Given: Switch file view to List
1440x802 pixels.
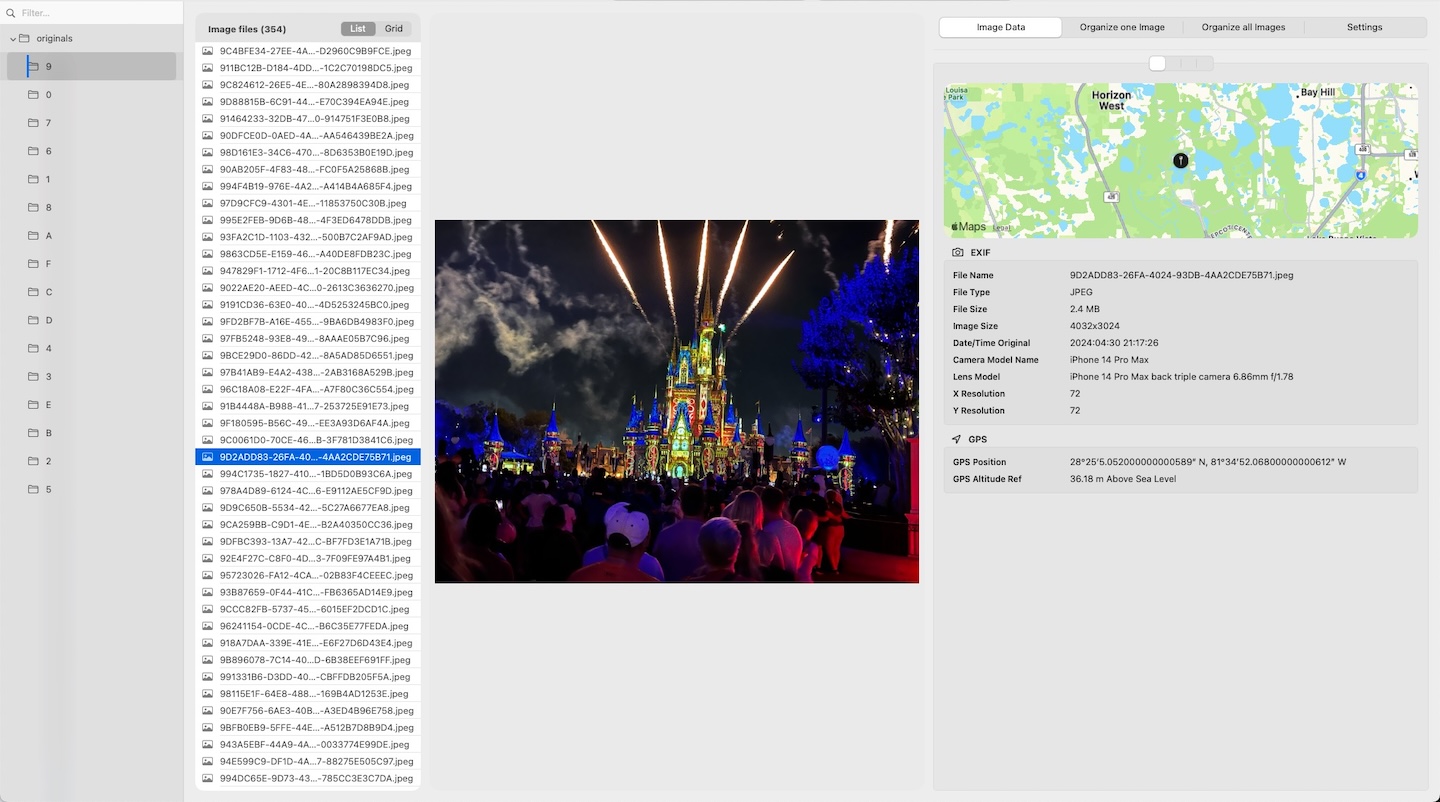Looking at the screenshot, I should [x=357, y=29].
